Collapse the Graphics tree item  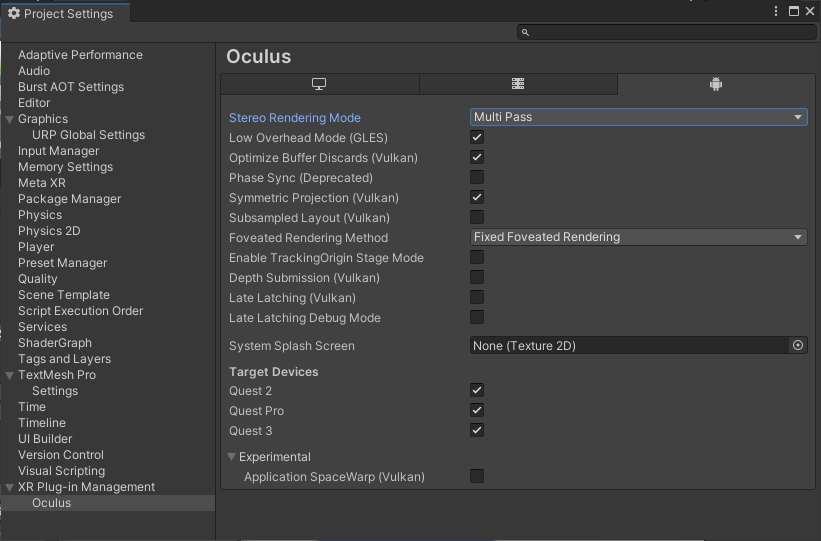9,119
